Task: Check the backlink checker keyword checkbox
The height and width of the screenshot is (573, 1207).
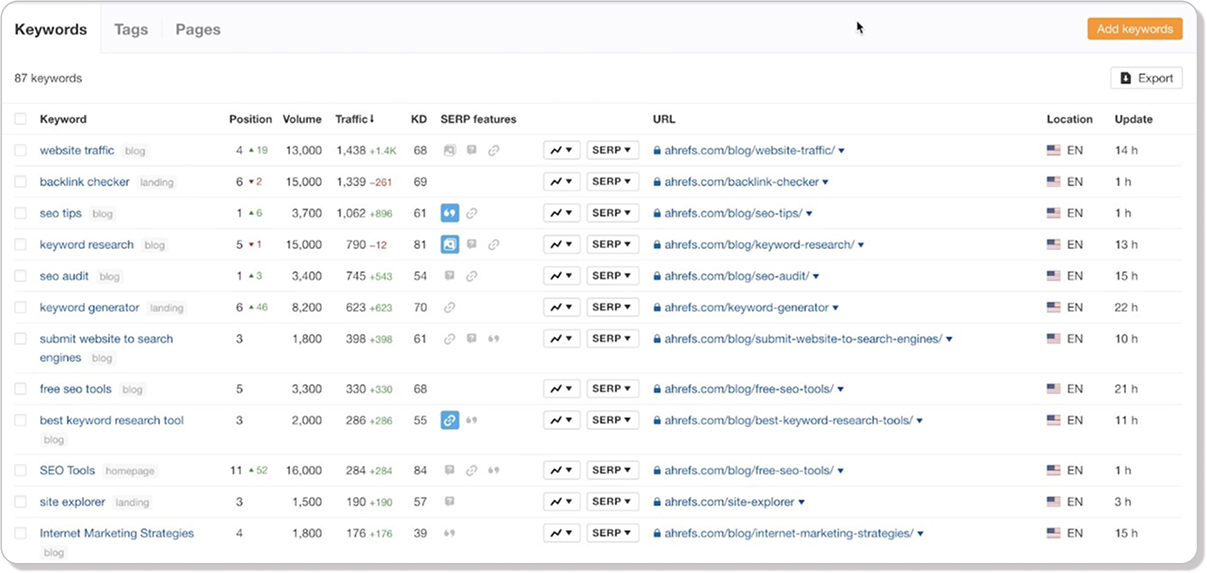Action: tap(21, 182)
